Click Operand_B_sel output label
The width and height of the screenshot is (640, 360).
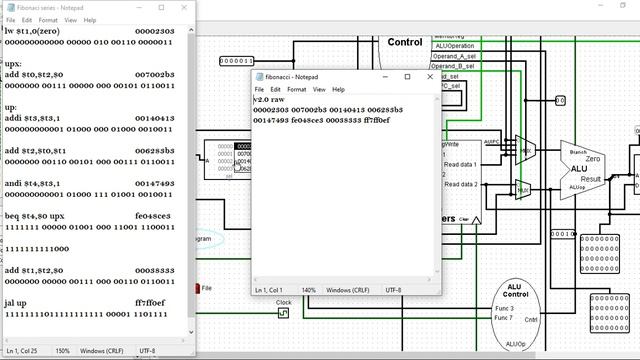pyautogui.click(x=453, y=66)
